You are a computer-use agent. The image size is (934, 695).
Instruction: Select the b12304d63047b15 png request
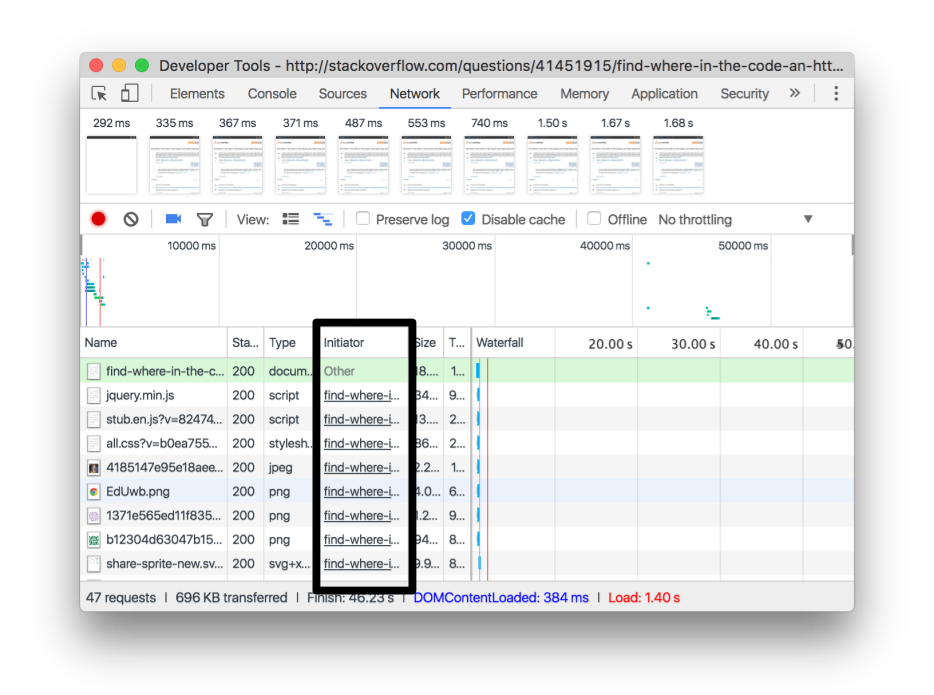(x=467, y=540)
